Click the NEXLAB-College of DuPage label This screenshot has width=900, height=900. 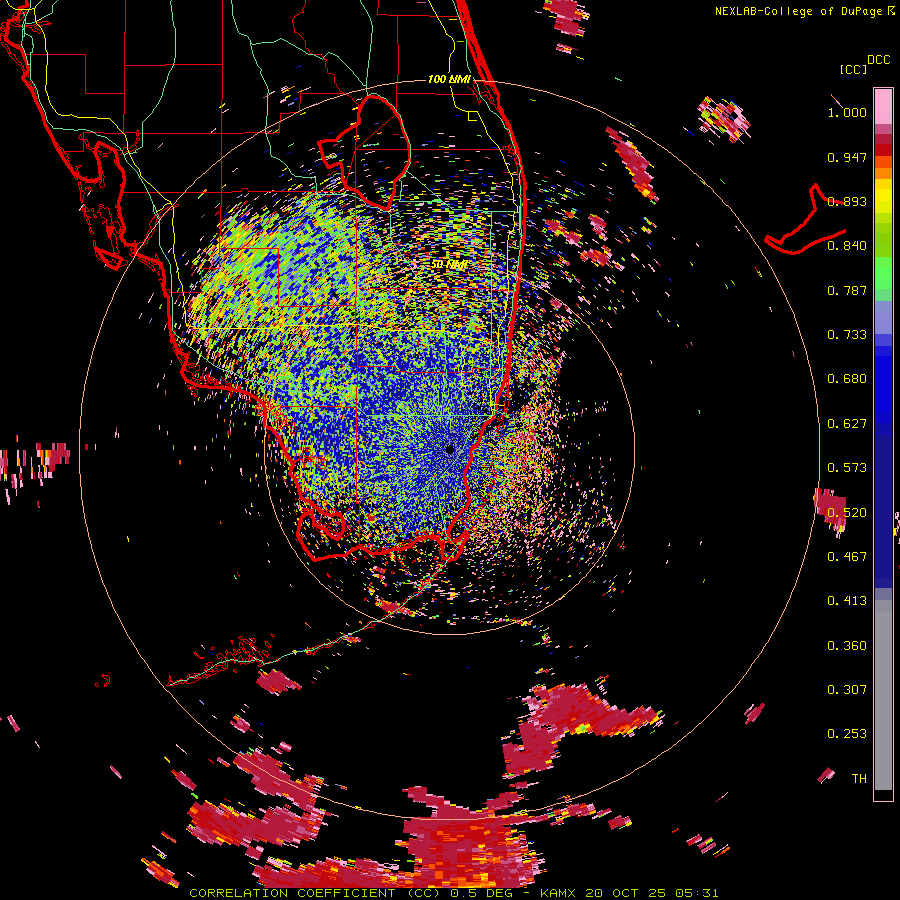pyautogui.click(x=798, y=11)
